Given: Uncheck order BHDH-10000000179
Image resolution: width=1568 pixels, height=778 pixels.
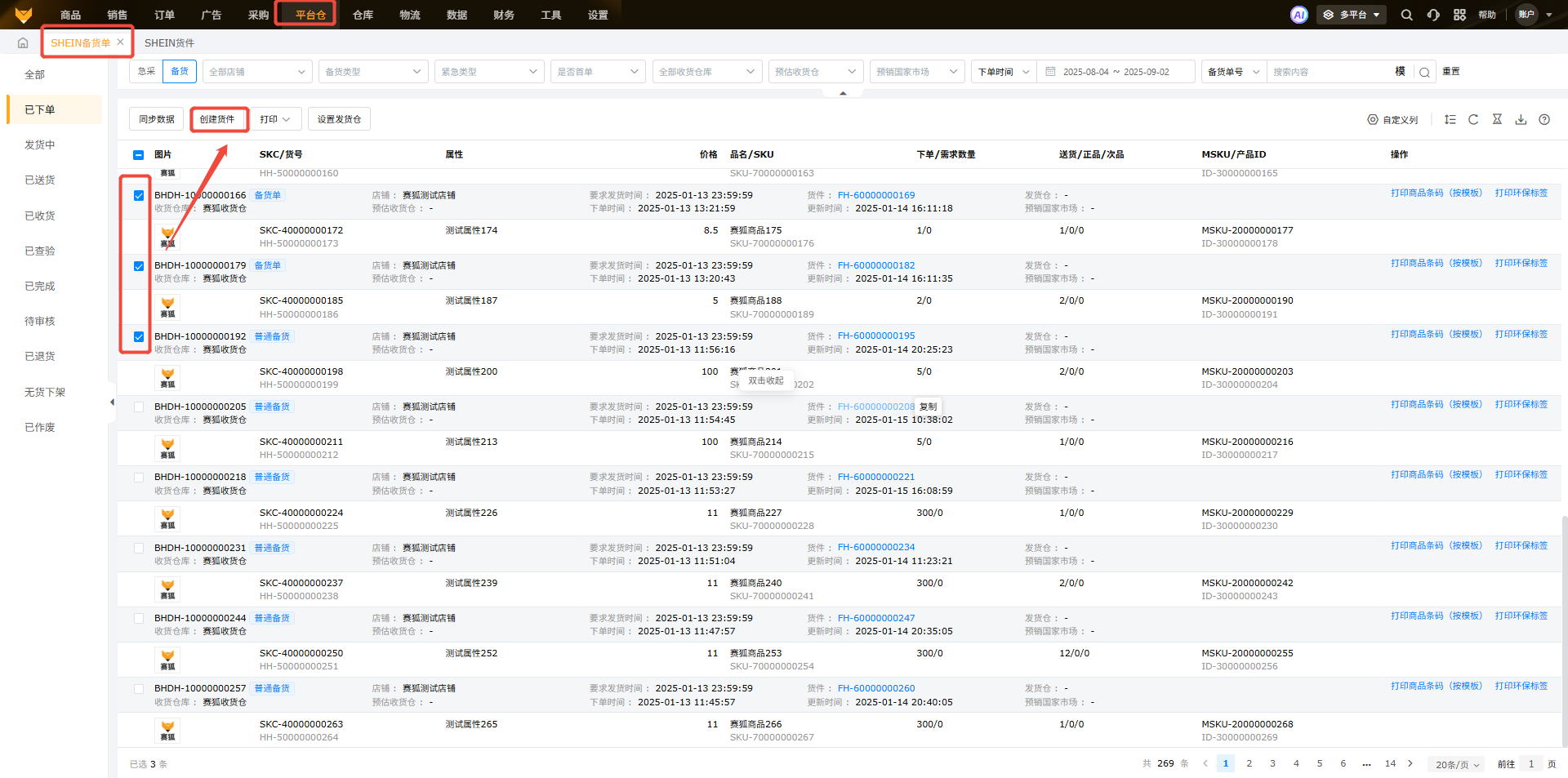Looking at the screenshot, I should click(x=139, y=266).
